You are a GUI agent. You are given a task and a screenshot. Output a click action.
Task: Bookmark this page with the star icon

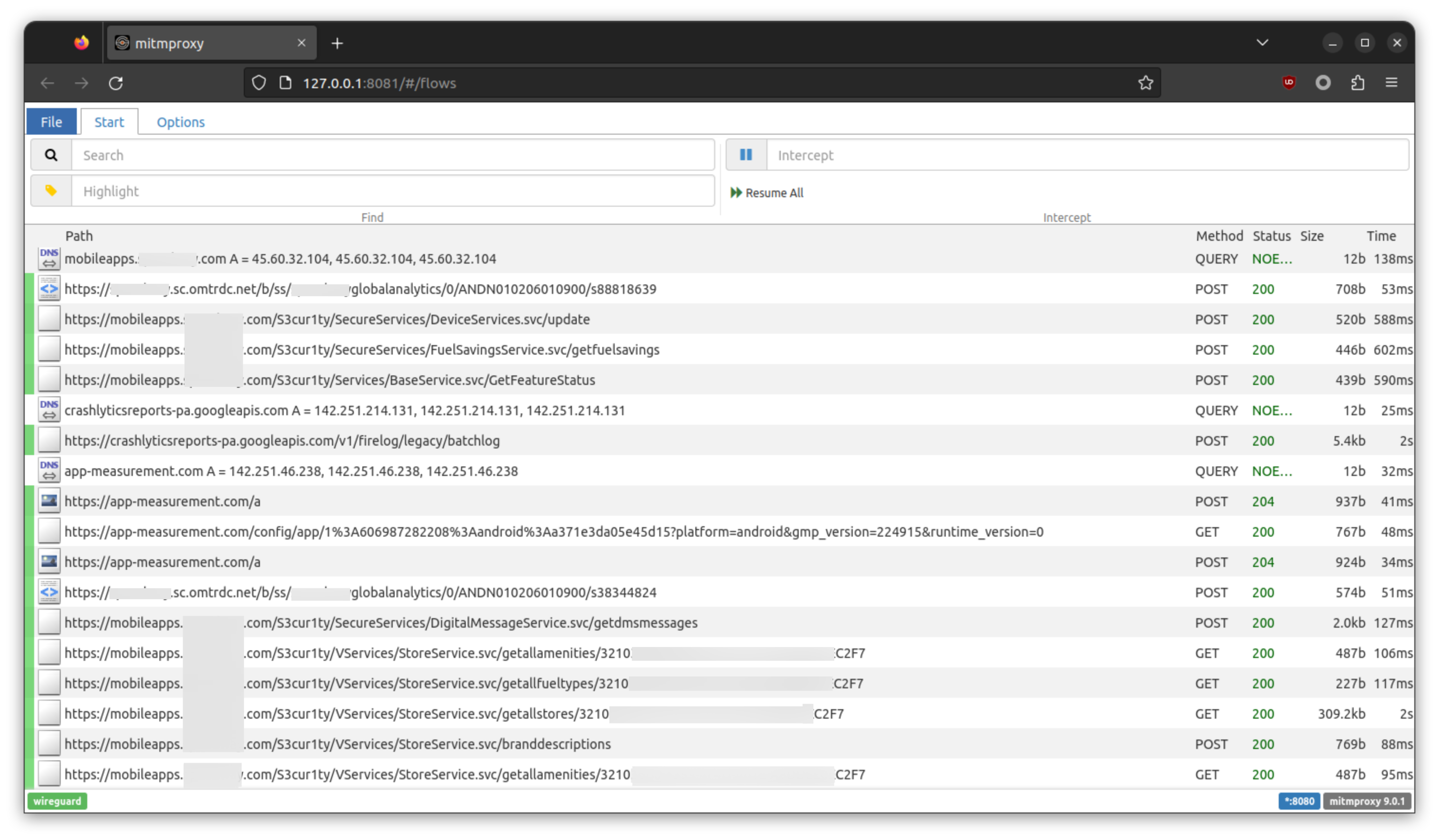coord(1145,83)
